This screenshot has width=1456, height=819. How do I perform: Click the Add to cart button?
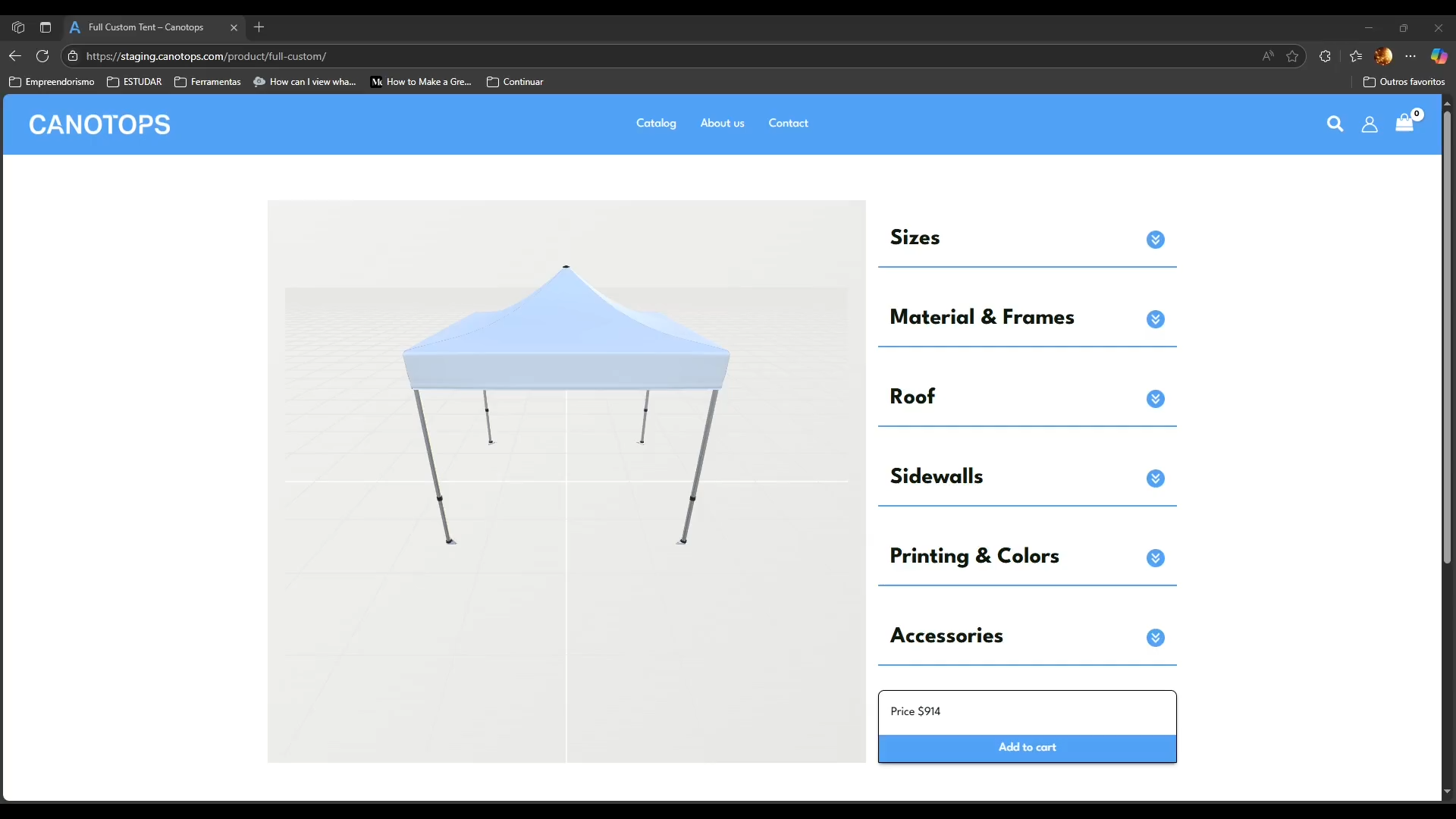pyautogui.click(x=1028, y=748)
